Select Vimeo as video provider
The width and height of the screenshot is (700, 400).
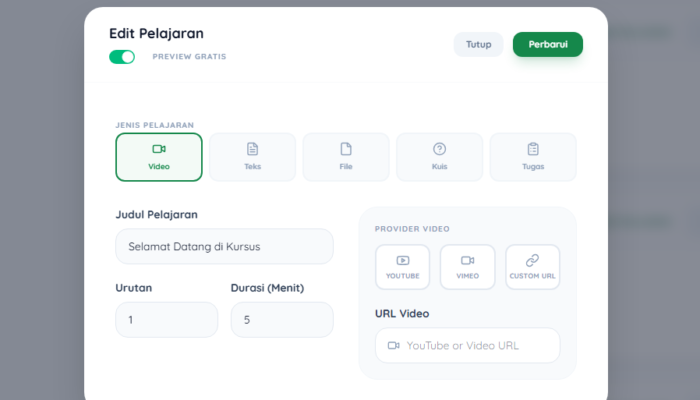click(467, 267)
